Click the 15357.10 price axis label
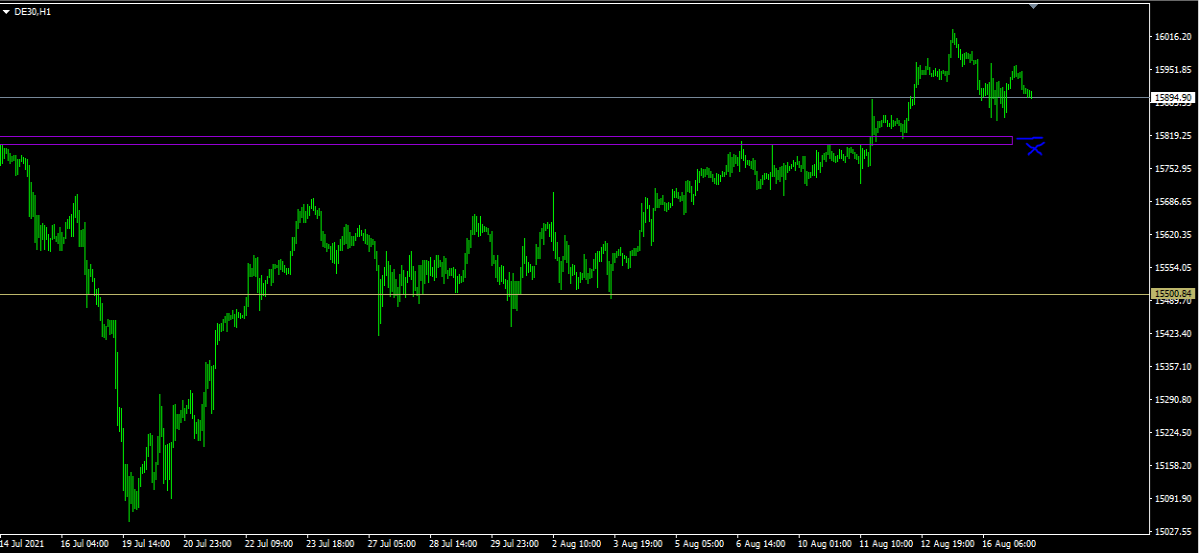1200x553 pixels. [x=1173, y=367]
